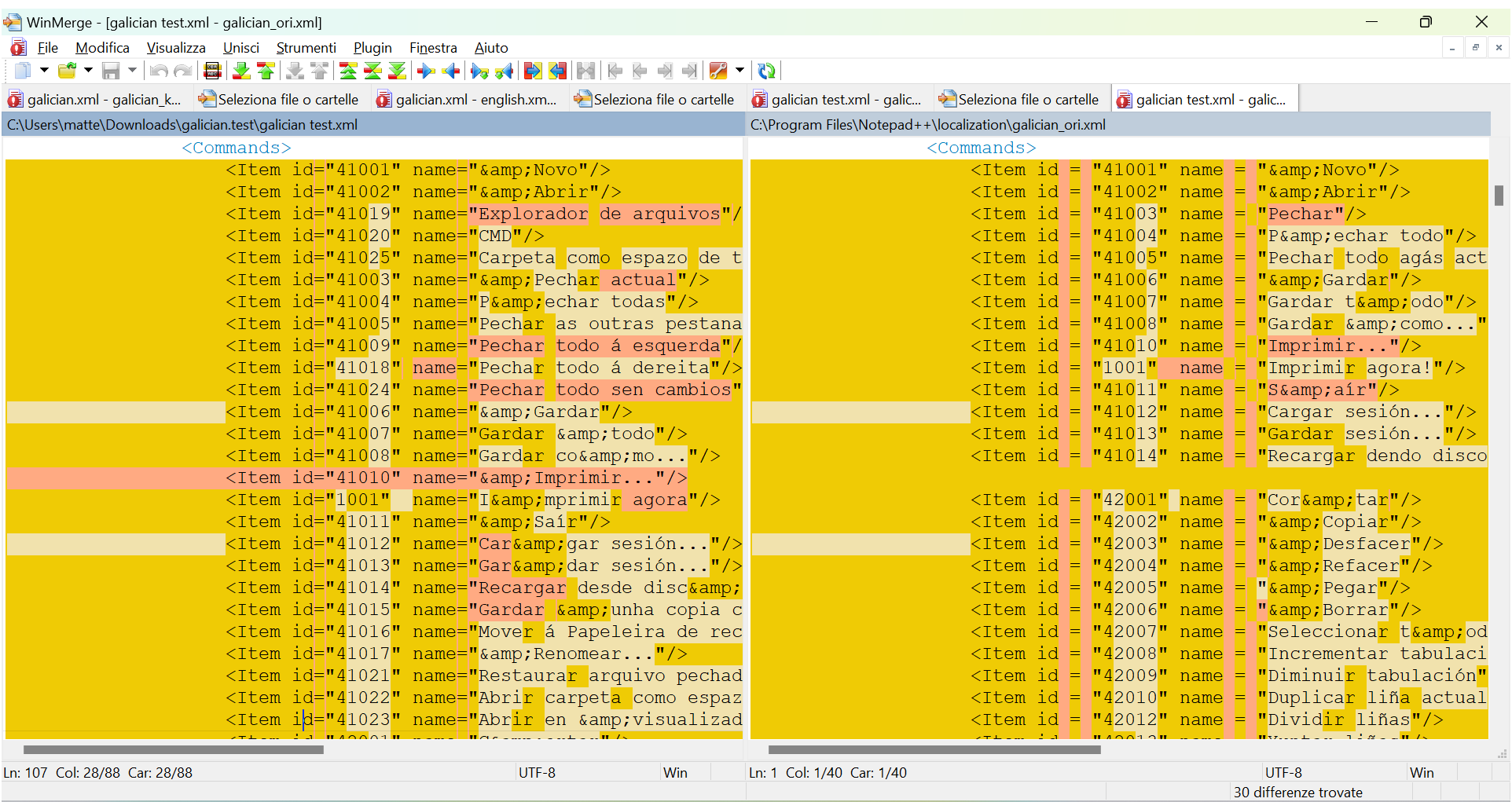Screen dimensions: 1512x802
Task: Copy difference to right blue arrow
Action: click(426, 71)
